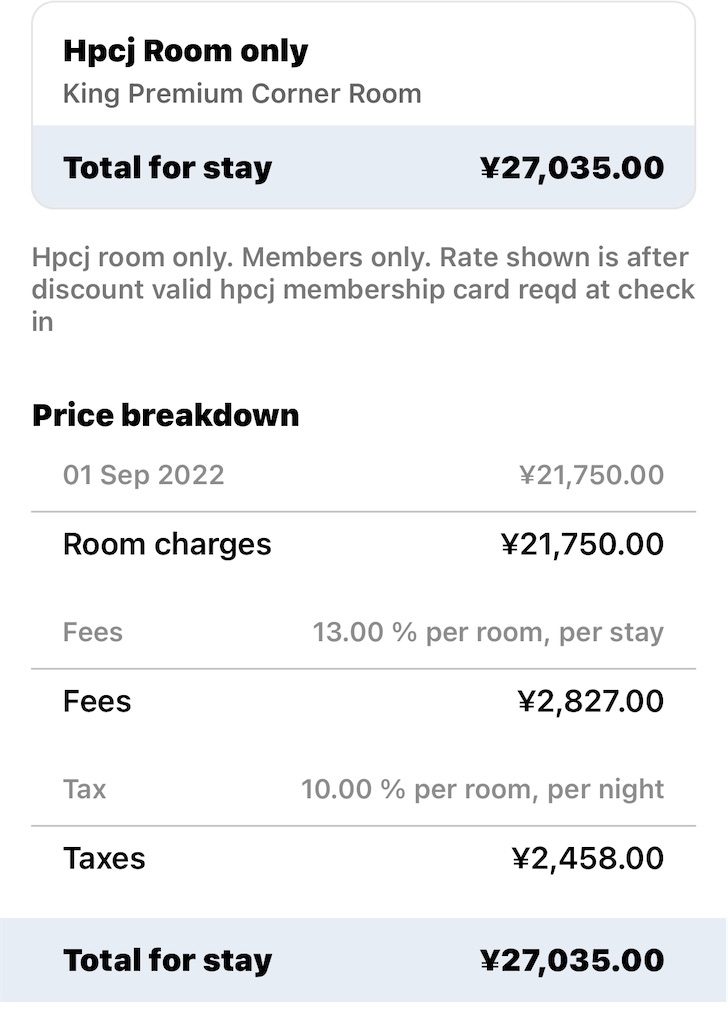This screenshot has width=728, height=1024.
Task: Click 10.00 % per room, per night
Action: [x=483, y=790]
